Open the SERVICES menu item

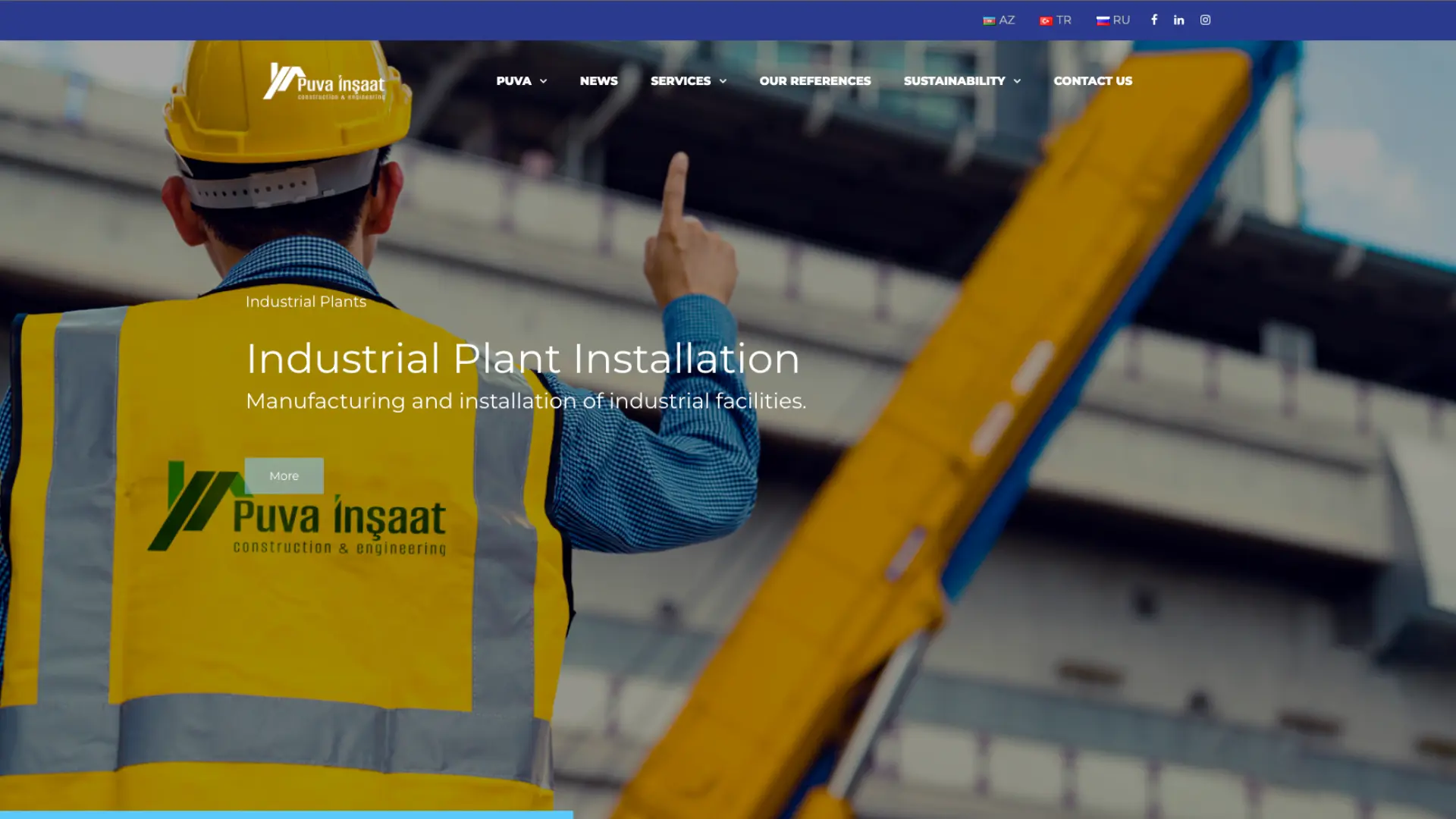pos(680,81)
